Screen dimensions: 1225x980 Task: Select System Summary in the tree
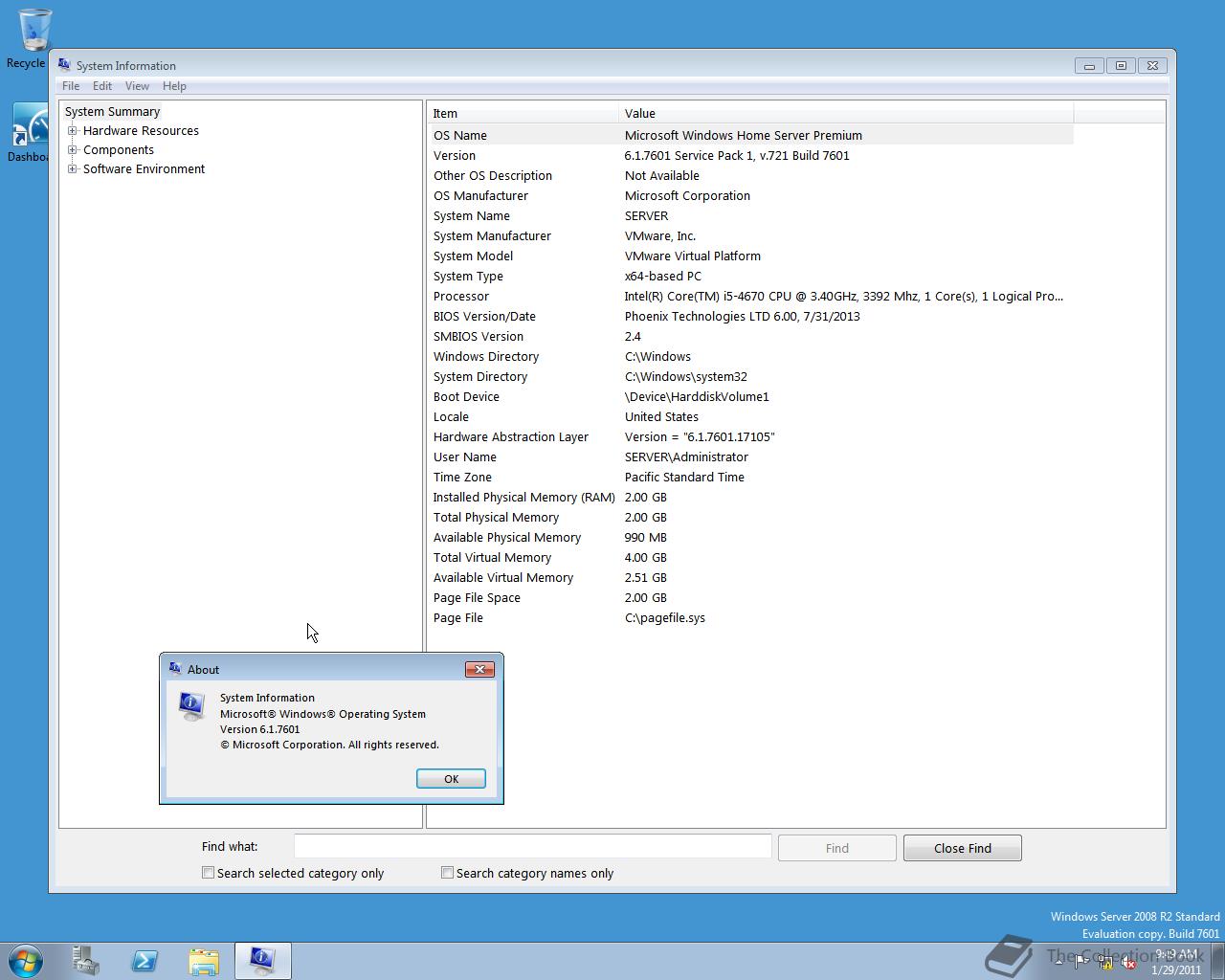[112, 112]
